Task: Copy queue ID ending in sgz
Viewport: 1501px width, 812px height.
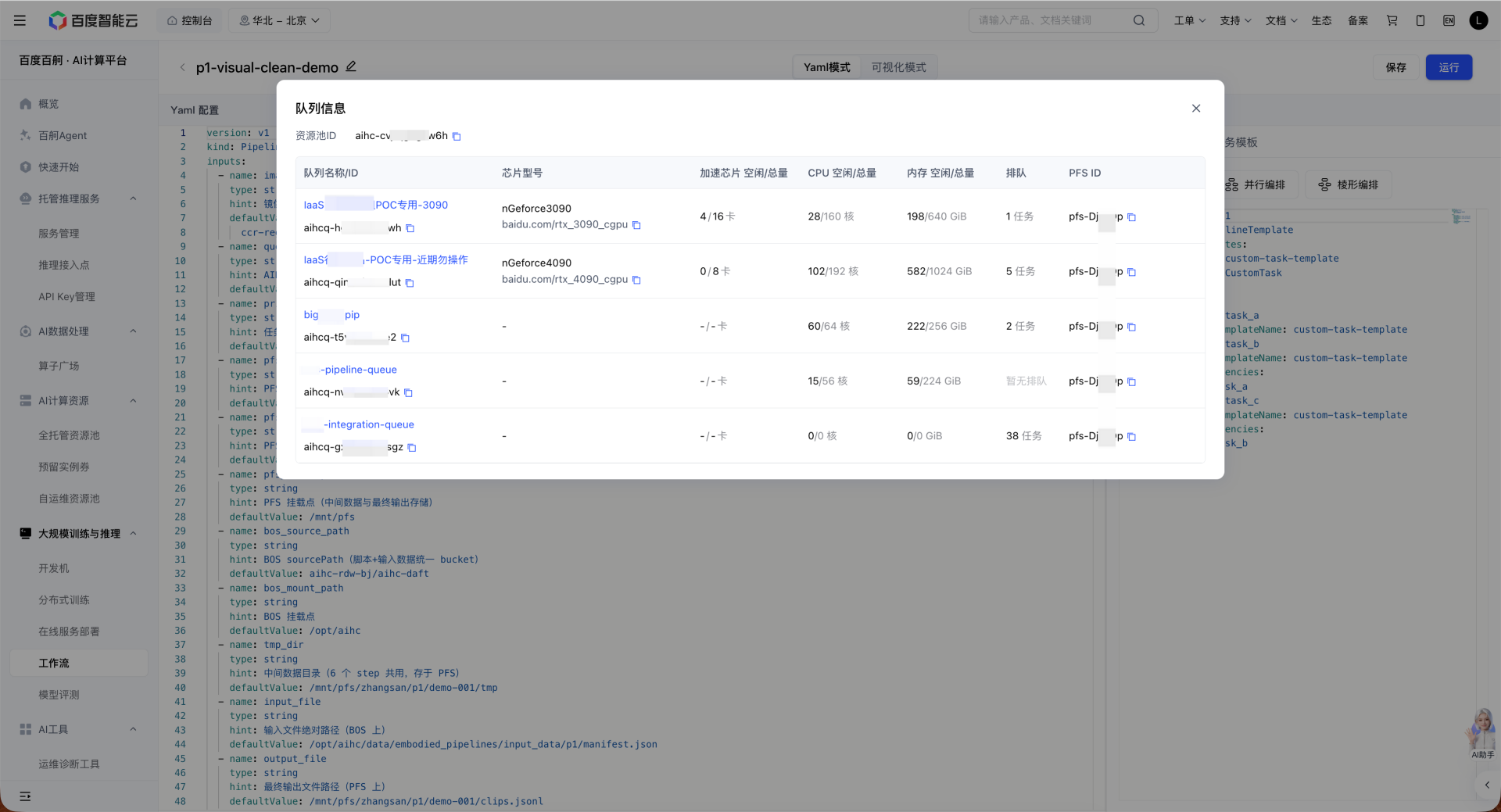Action: 412,448
